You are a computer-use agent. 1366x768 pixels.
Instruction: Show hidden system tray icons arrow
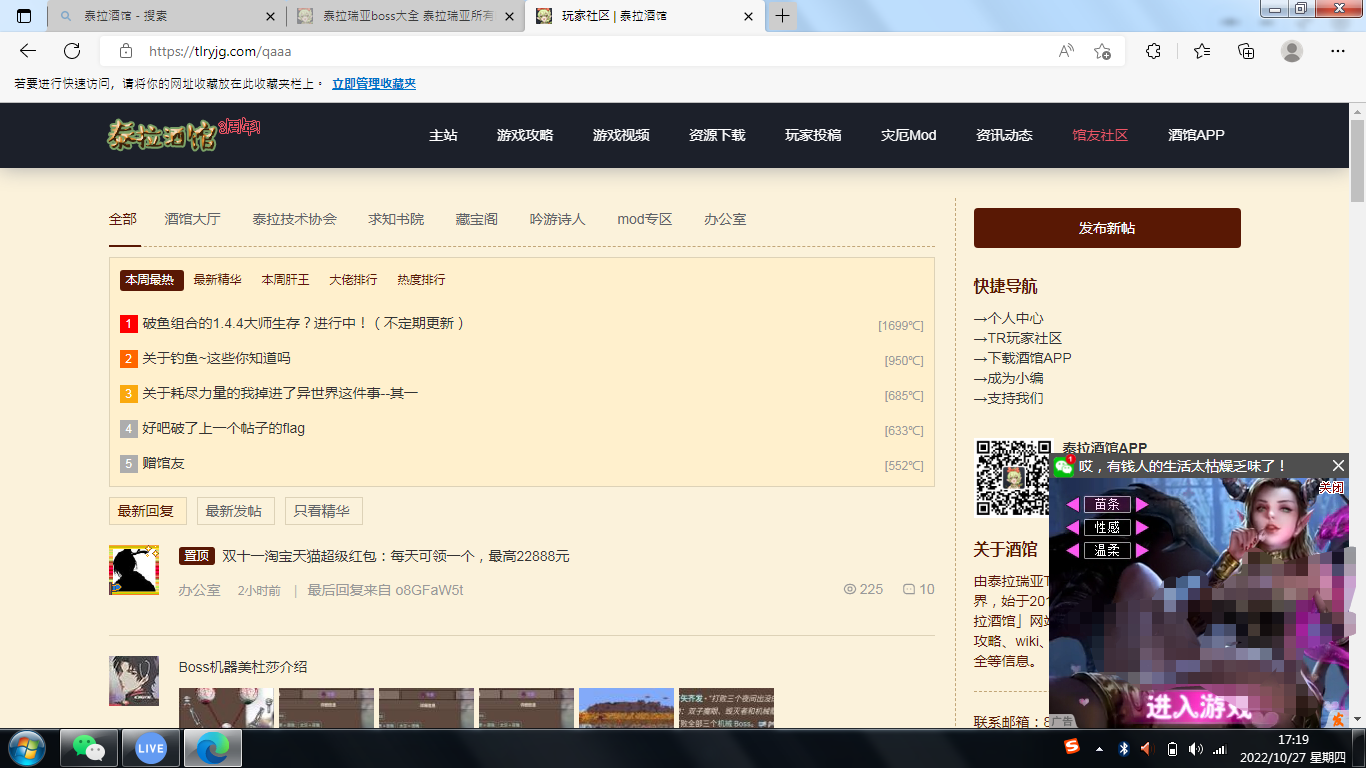[1100, 748]
